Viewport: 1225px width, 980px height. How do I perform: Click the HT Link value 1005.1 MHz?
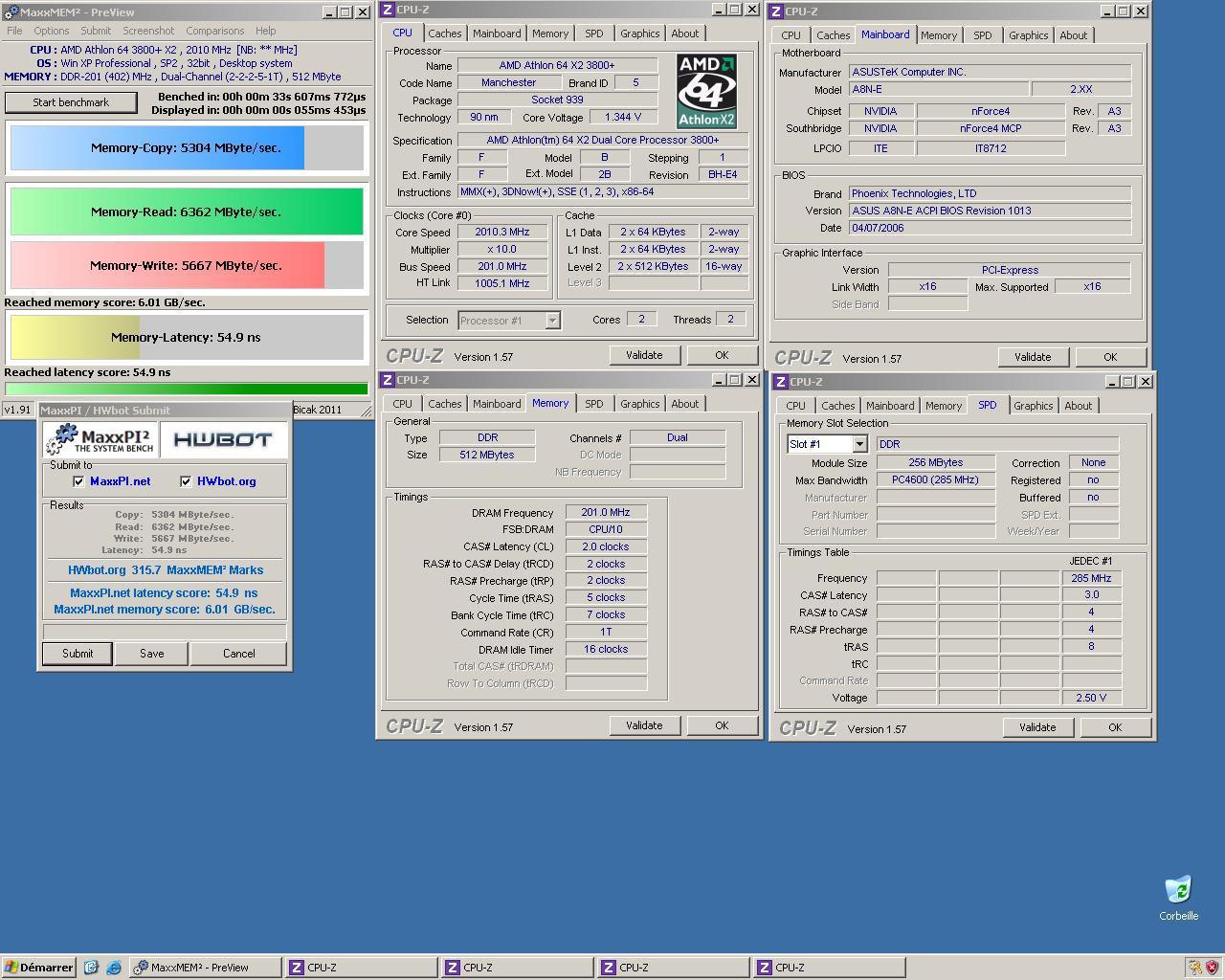click(502, 283)
